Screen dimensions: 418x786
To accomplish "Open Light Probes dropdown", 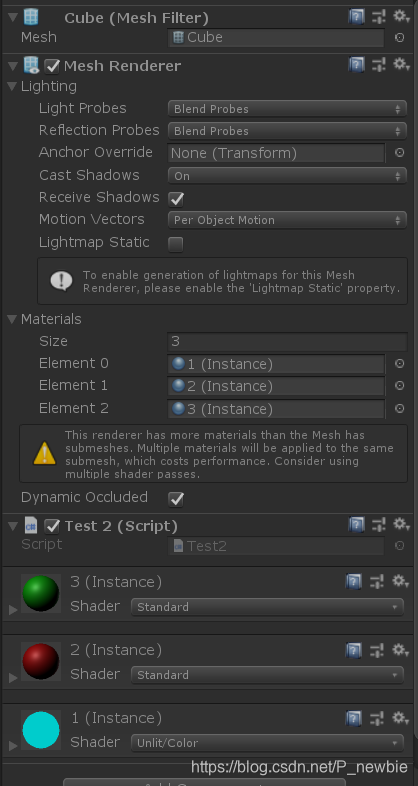I will click(287, 109).
